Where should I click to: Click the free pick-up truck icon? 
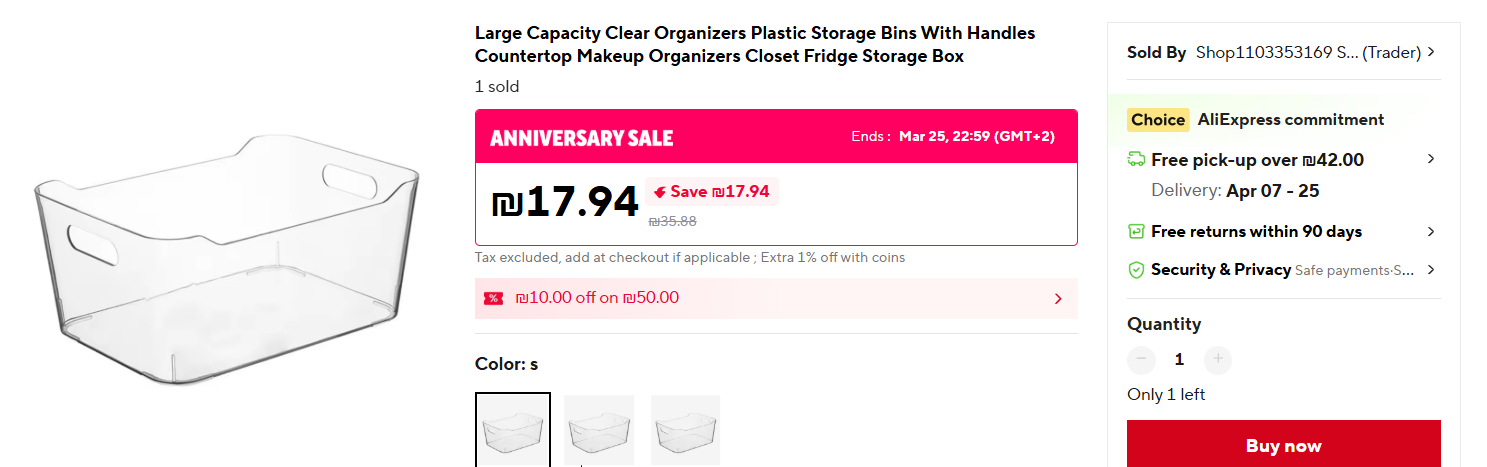[x=1136, y=160]
